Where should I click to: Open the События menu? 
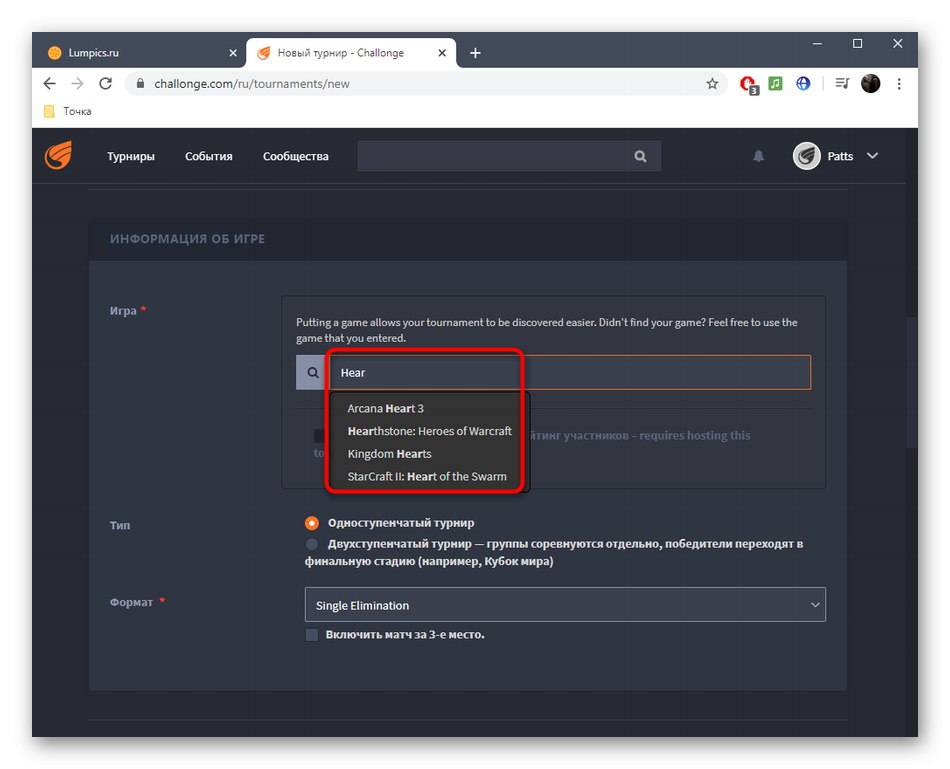click(x=209, y=156)
